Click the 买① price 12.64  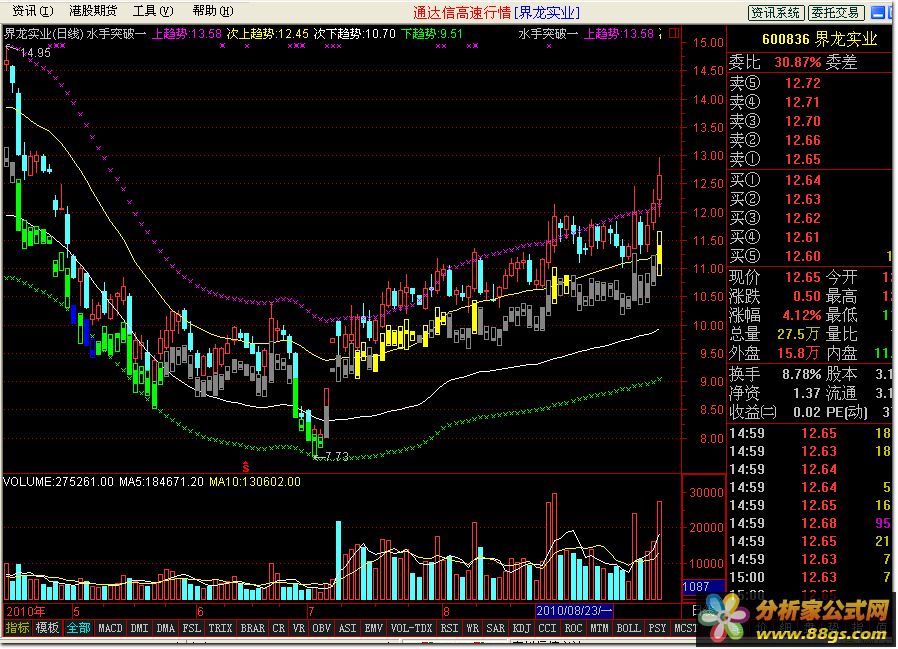click(803, 180)
